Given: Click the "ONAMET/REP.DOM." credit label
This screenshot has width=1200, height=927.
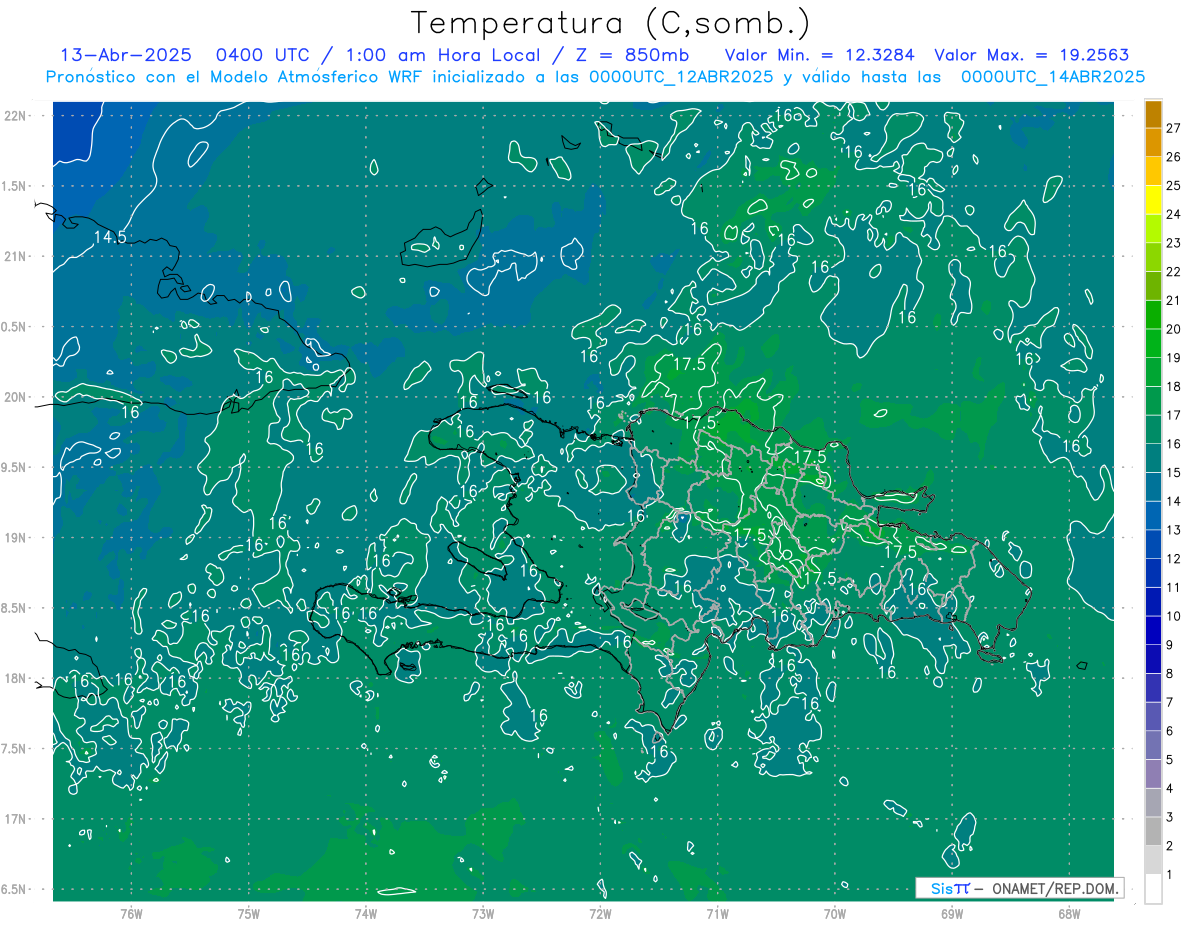Looking at the screenshot, I should [1055, 888].
